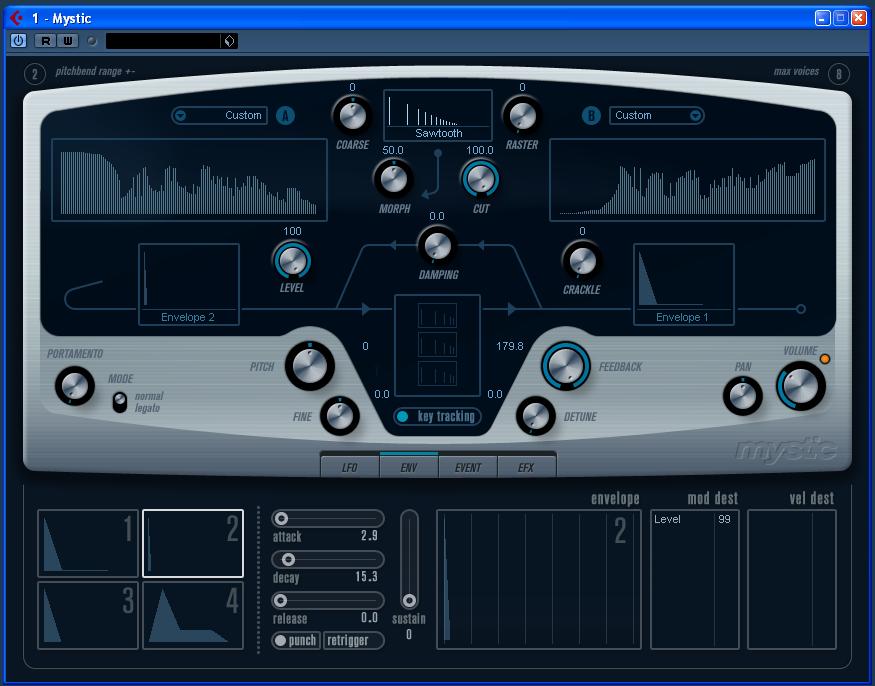Click the black preset name field
The width and height of the screenshot is (875, 686).
point(164,41)
